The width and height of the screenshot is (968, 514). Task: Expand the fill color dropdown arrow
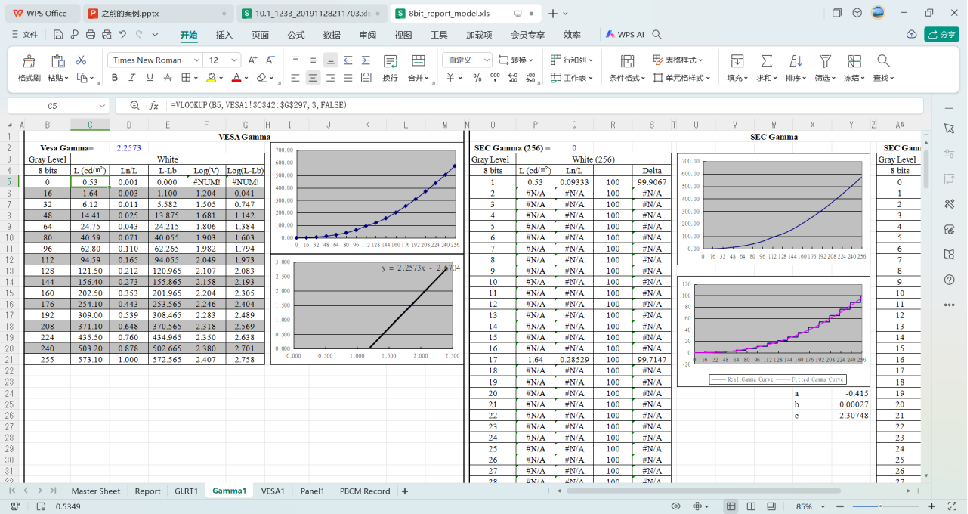[221, 78]
